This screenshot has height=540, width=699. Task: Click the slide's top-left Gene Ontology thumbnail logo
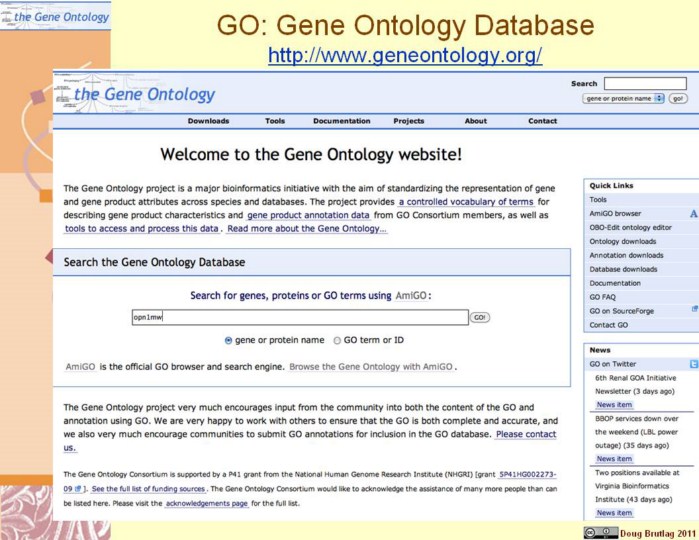click(x=55, y=16)
